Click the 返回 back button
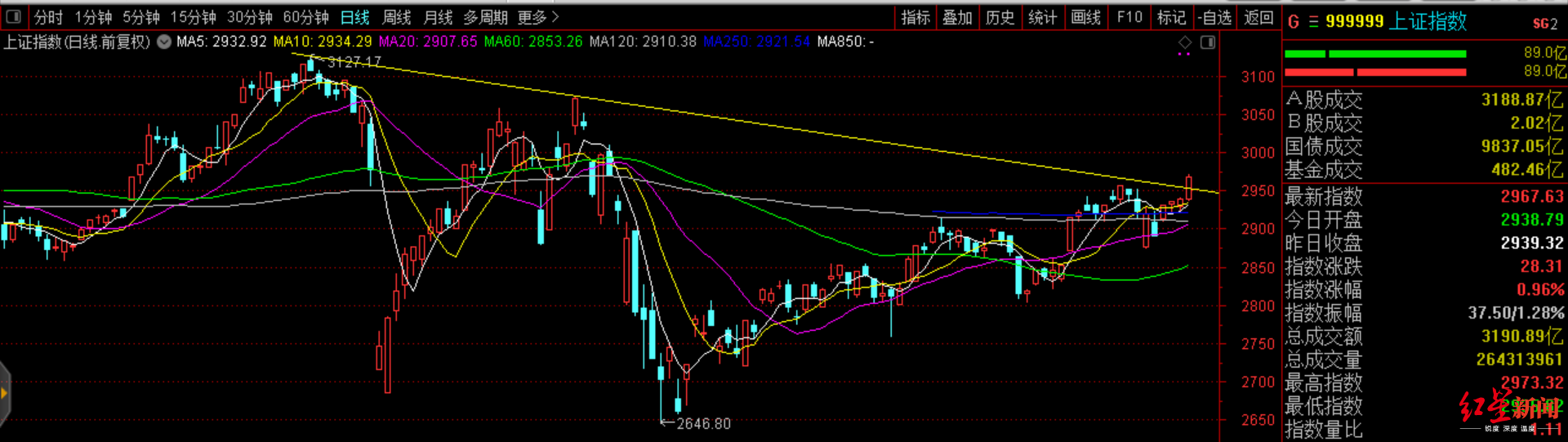1568x442 pixels. click(1258, 17)
